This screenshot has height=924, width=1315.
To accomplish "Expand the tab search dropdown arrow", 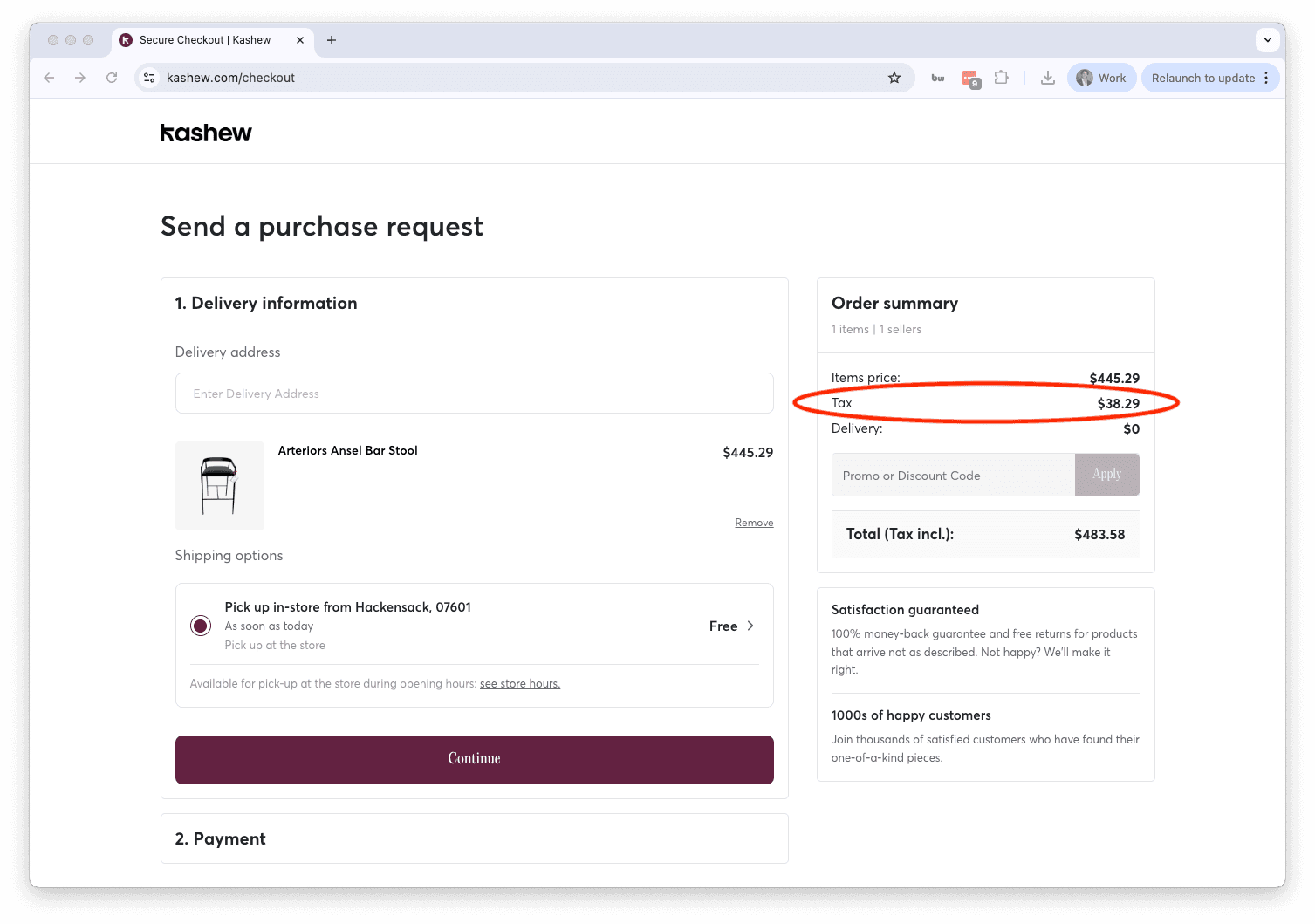I will pyautogui.click(x=1267, y=40).
